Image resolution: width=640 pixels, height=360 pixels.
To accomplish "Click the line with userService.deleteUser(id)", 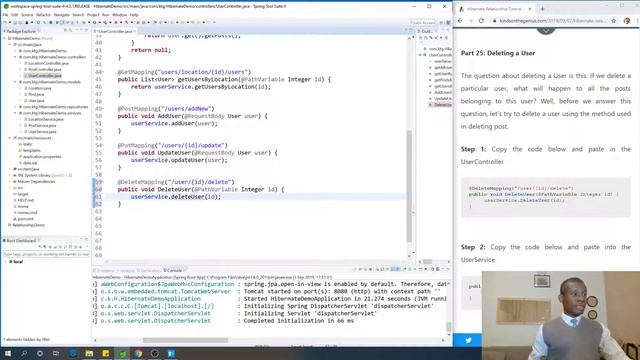I will tap(176, 197).
